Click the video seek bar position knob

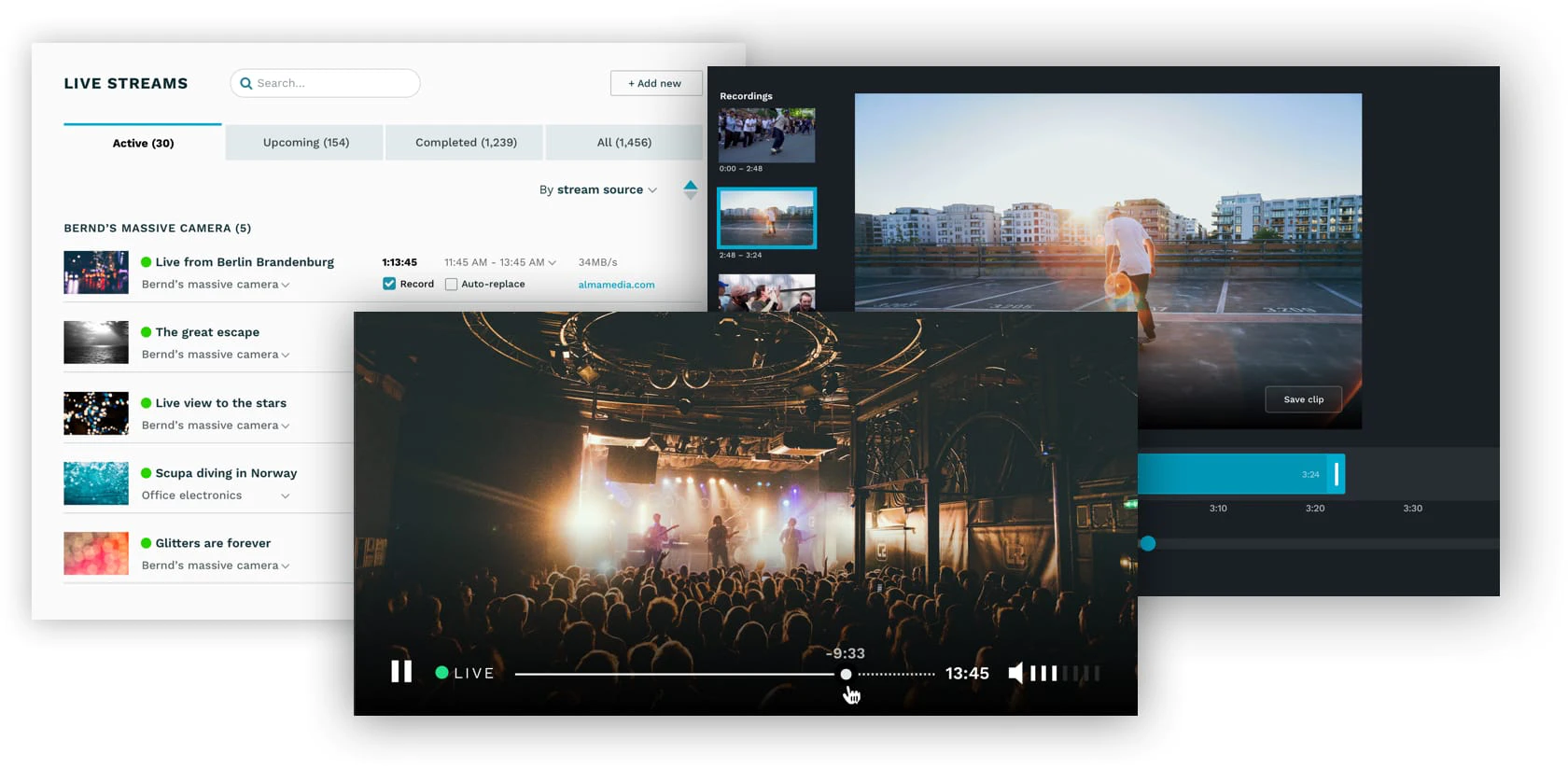(846, 674)
